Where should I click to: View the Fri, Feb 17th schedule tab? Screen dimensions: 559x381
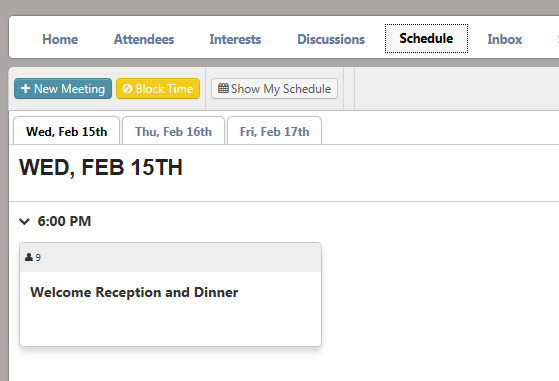point(275,131)
